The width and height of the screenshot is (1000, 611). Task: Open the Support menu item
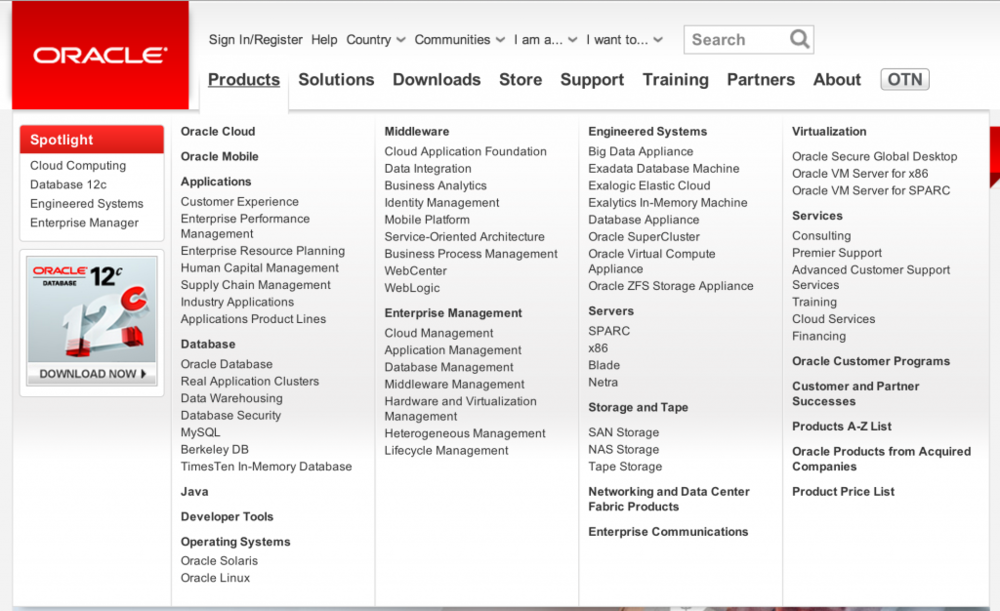tap(592, 80)
